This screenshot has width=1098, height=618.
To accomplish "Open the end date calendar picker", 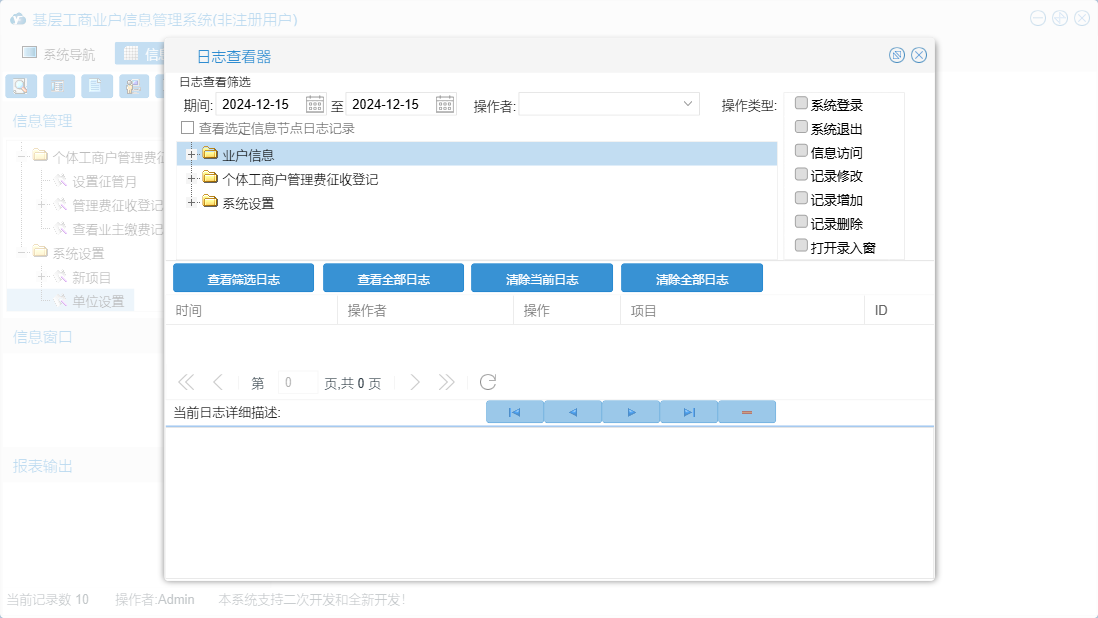I will (445, 104).
